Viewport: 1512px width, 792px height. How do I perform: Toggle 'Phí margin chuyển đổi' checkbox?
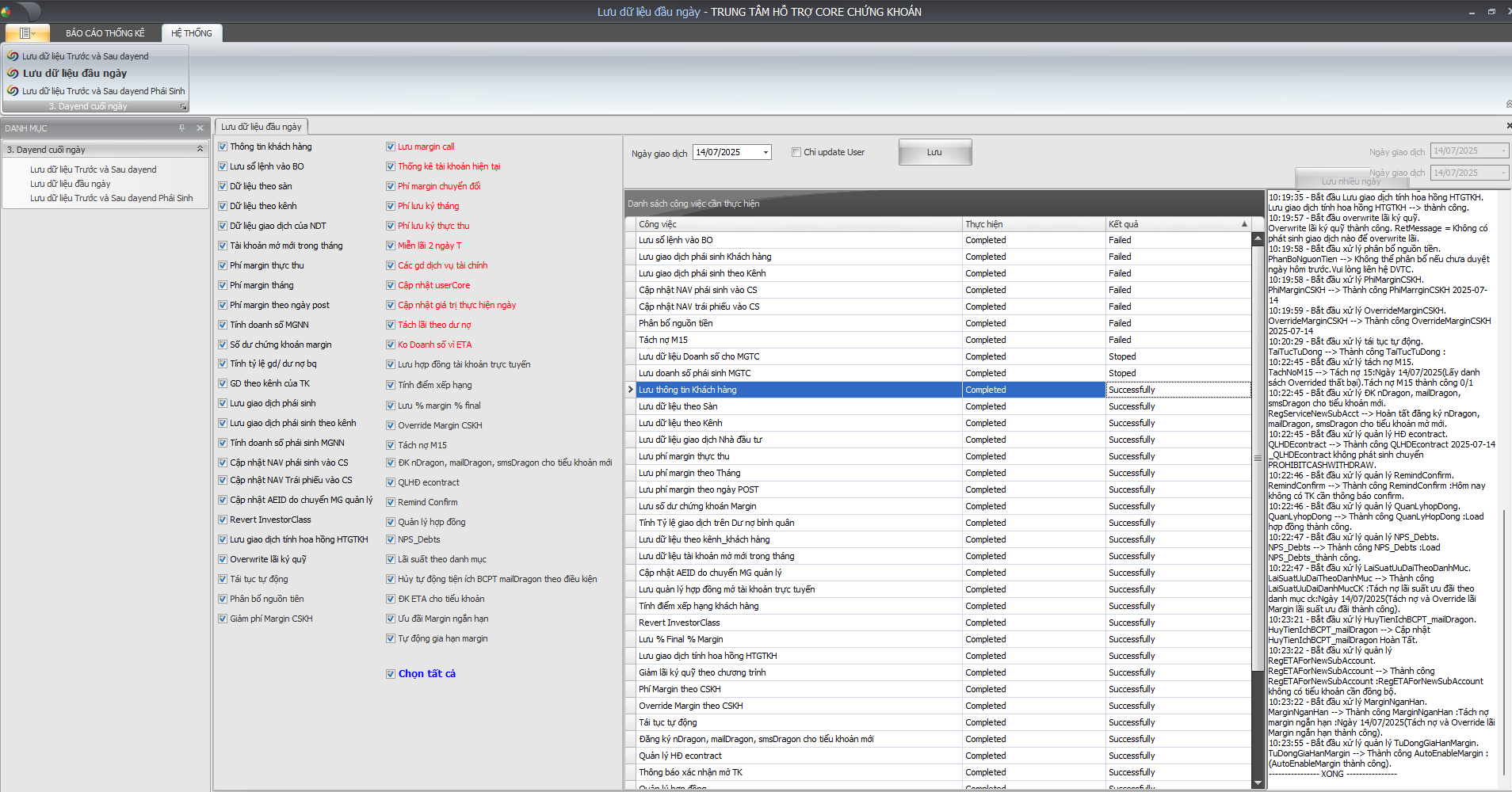click(x=391, y=186)
